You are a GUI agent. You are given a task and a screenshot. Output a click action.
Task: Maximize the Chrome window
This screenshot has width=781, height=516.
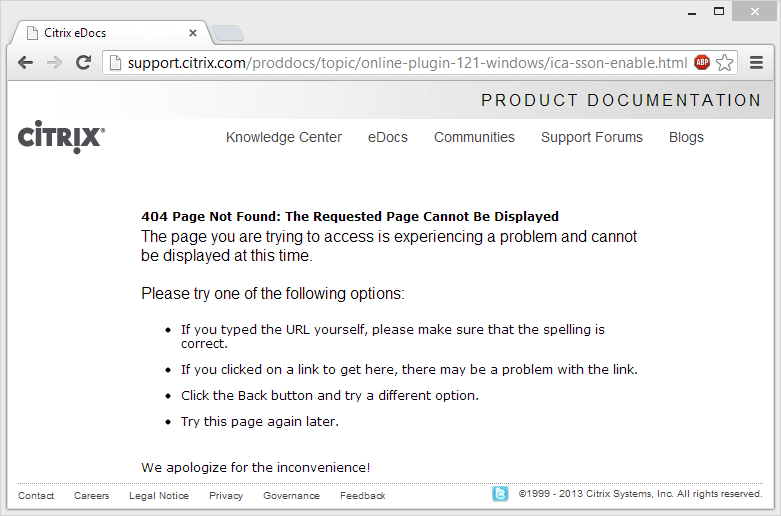719,11
